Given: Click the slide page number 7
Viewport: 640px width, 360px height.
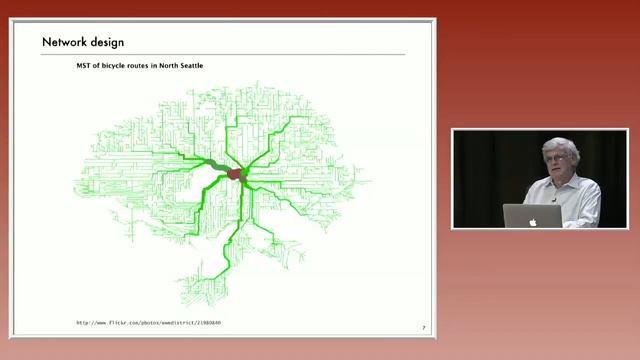Looking at the screenshot, I should (x=424, y=328).
